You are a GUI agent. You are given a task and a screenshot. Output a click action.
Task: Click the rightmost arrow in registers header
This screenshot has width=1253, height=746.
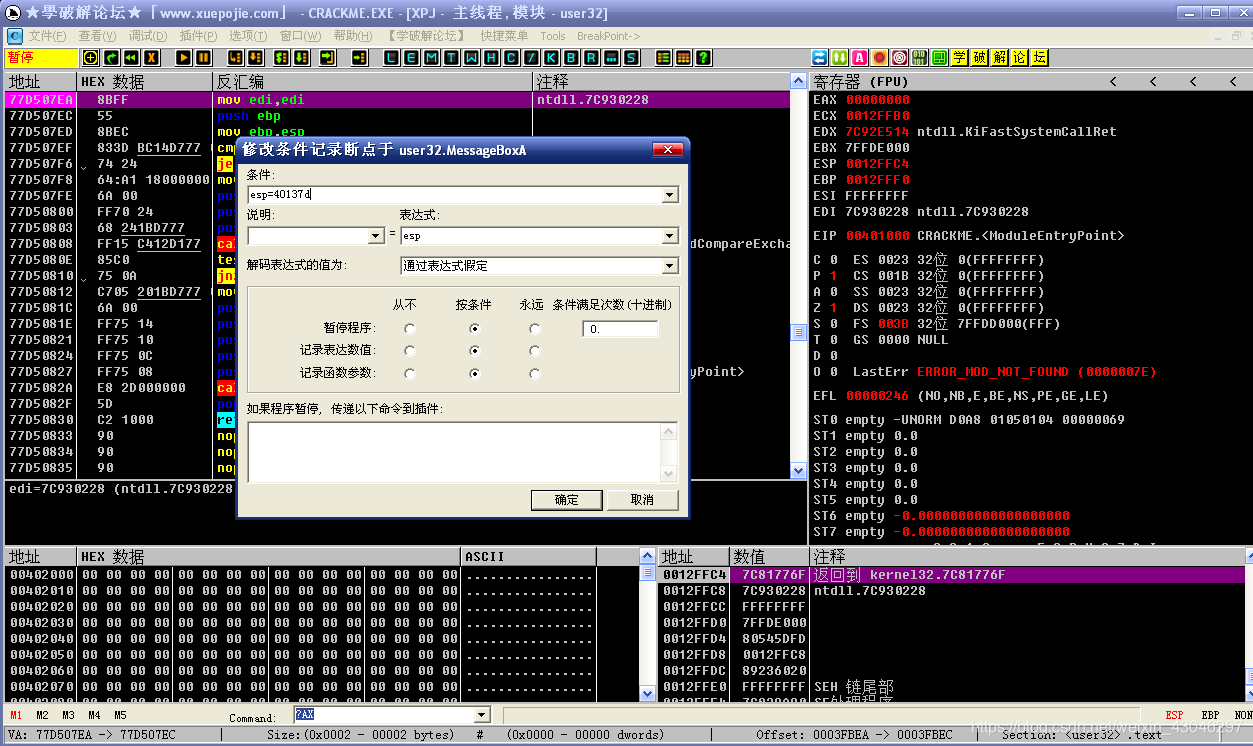1233,81
